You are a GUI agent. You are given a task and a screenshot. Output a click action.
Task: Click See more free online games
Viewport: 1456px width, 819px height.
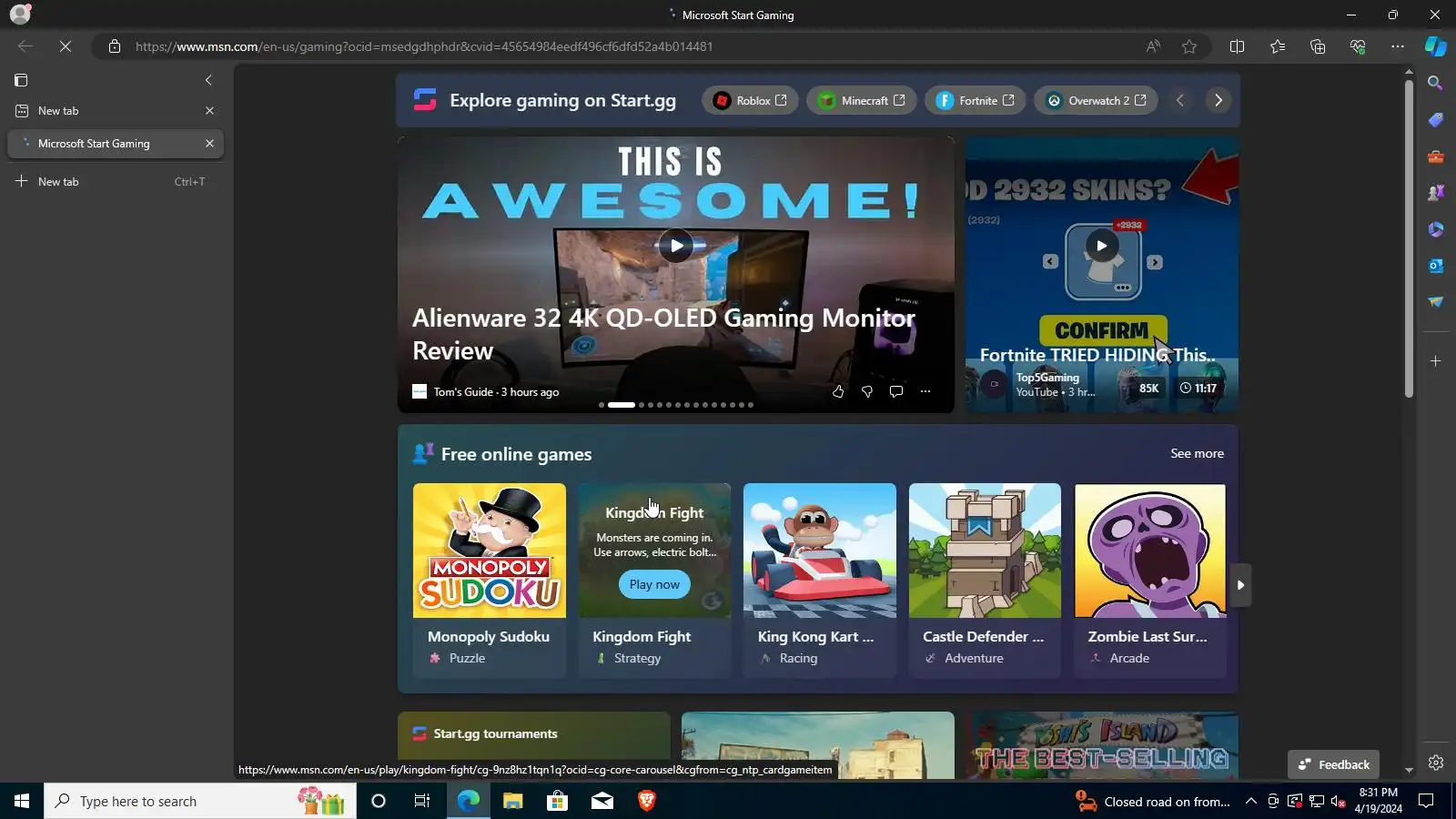click(x=1197, y=453)
